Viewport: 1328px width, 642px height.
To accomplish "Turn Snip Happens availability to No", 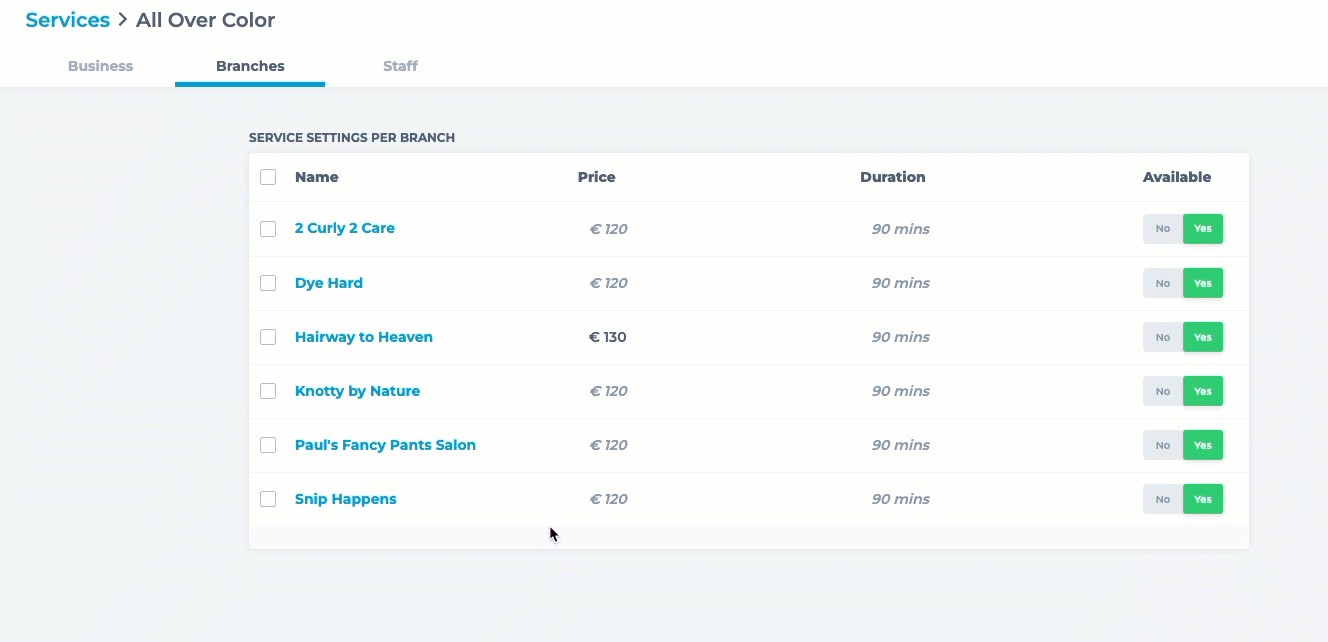I will [x=1162, y=499].
